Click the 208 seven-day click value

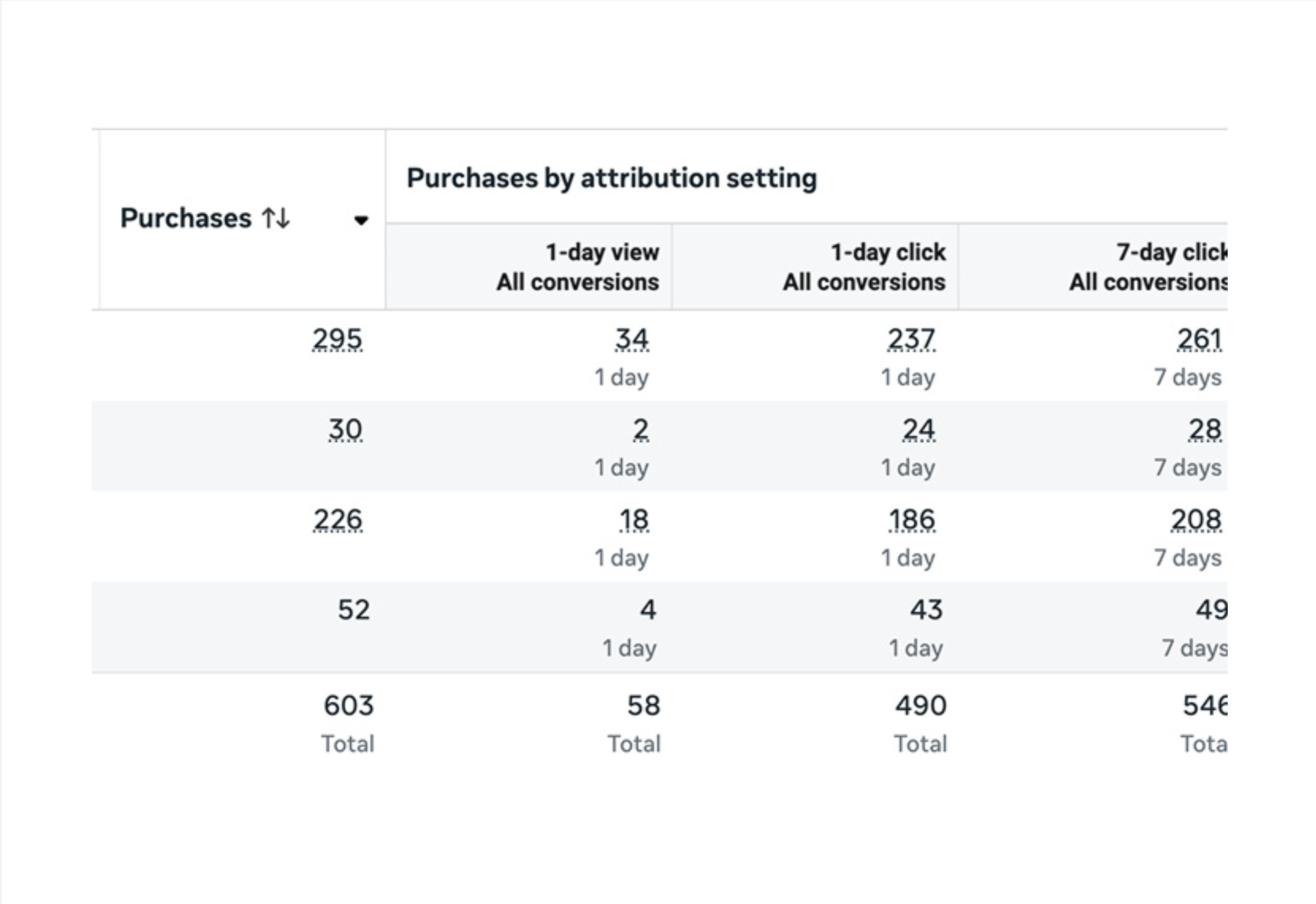point(1196,519)
